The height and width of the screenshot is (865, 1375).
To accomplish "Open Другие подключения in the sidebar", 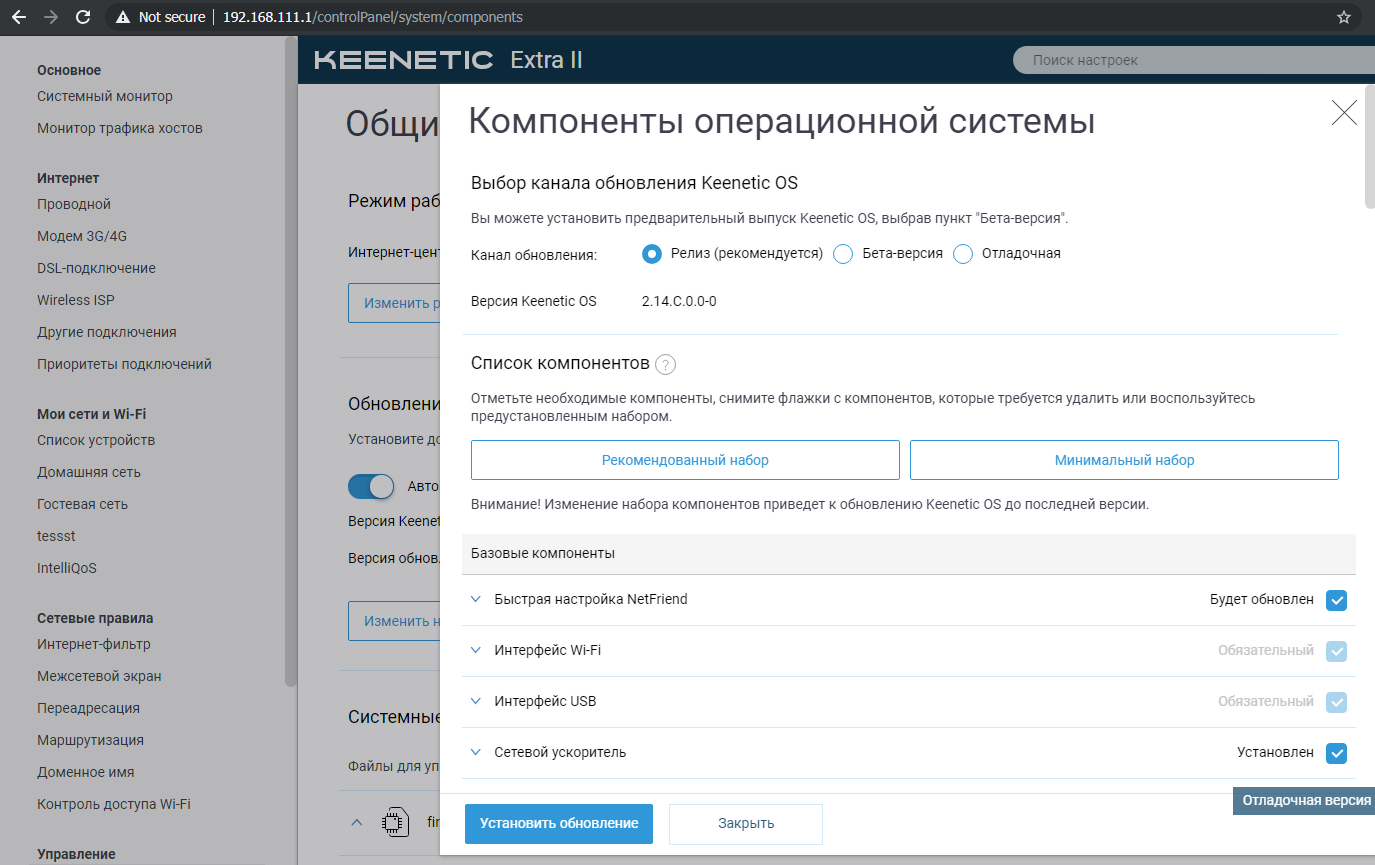I will [x=107, y=332].
